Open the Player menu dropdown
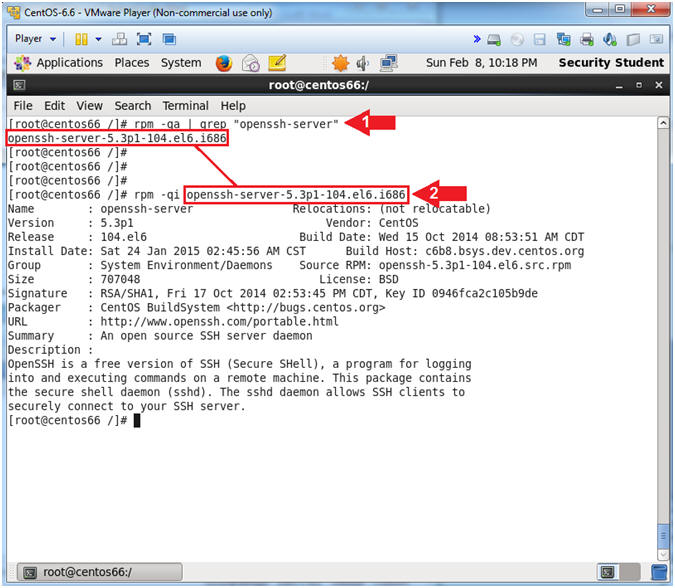 35,39
